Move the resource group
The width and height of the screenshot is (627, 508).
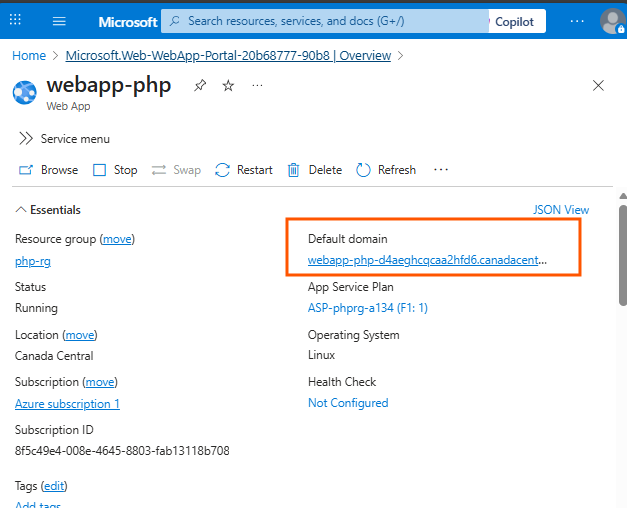[117, 239]
